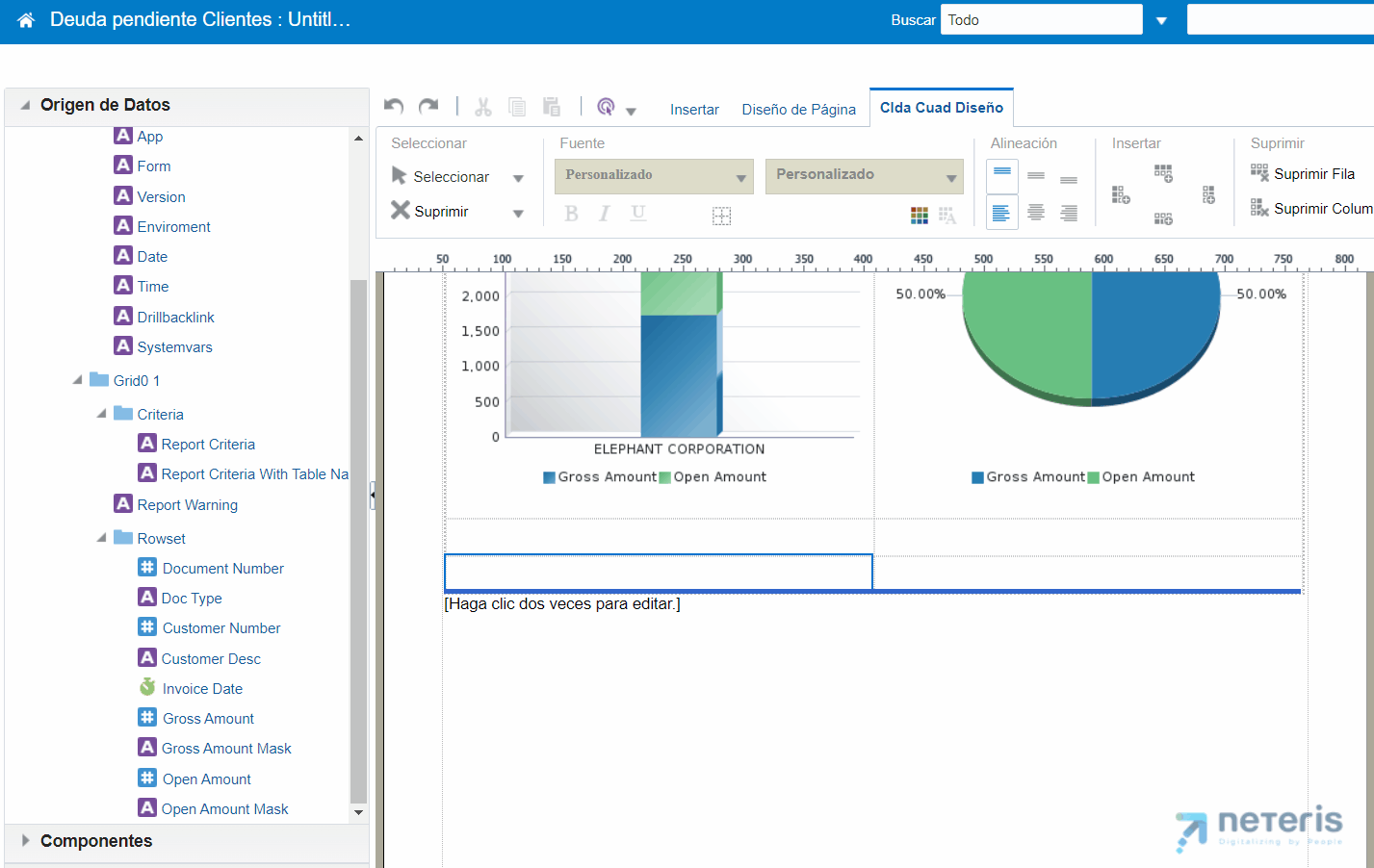Open the font size Personalizado dropdown
This screenshot has width=1374, height=868.
pyautogui.click(x=864, y=176)
